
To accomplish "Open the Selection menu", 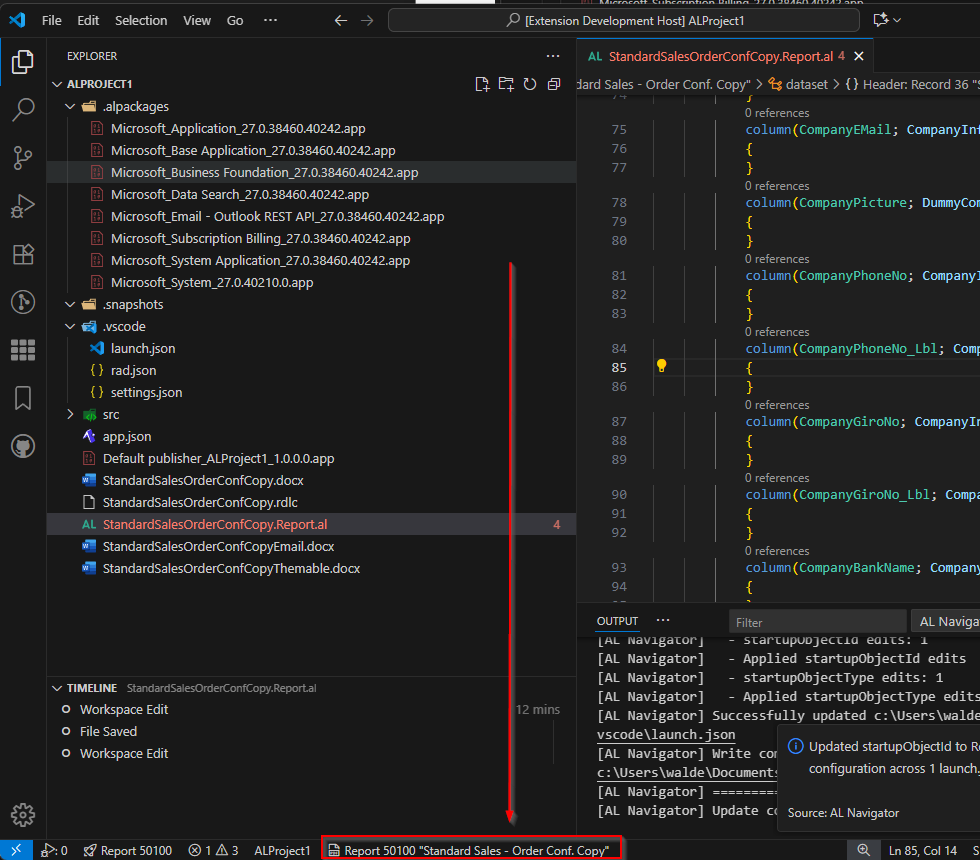I will pyautogui.click(x=141, y=20).
